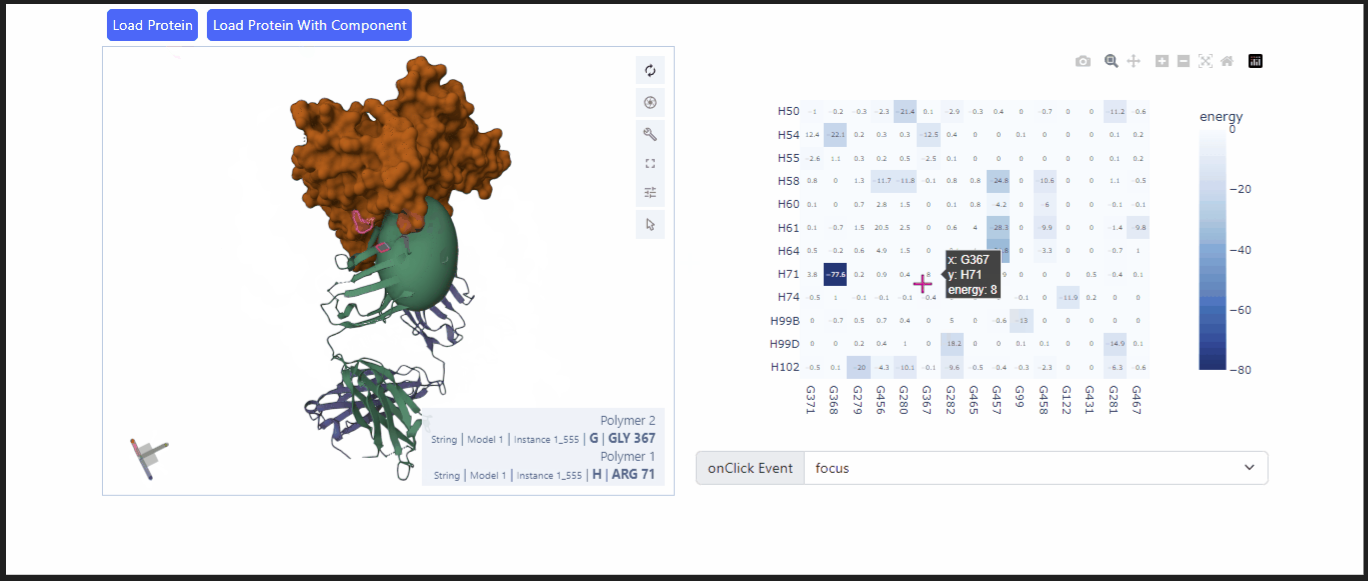This screenshot has width=1368, height=581.
Task: Click the H71 y-axis label
Action: 788,274
